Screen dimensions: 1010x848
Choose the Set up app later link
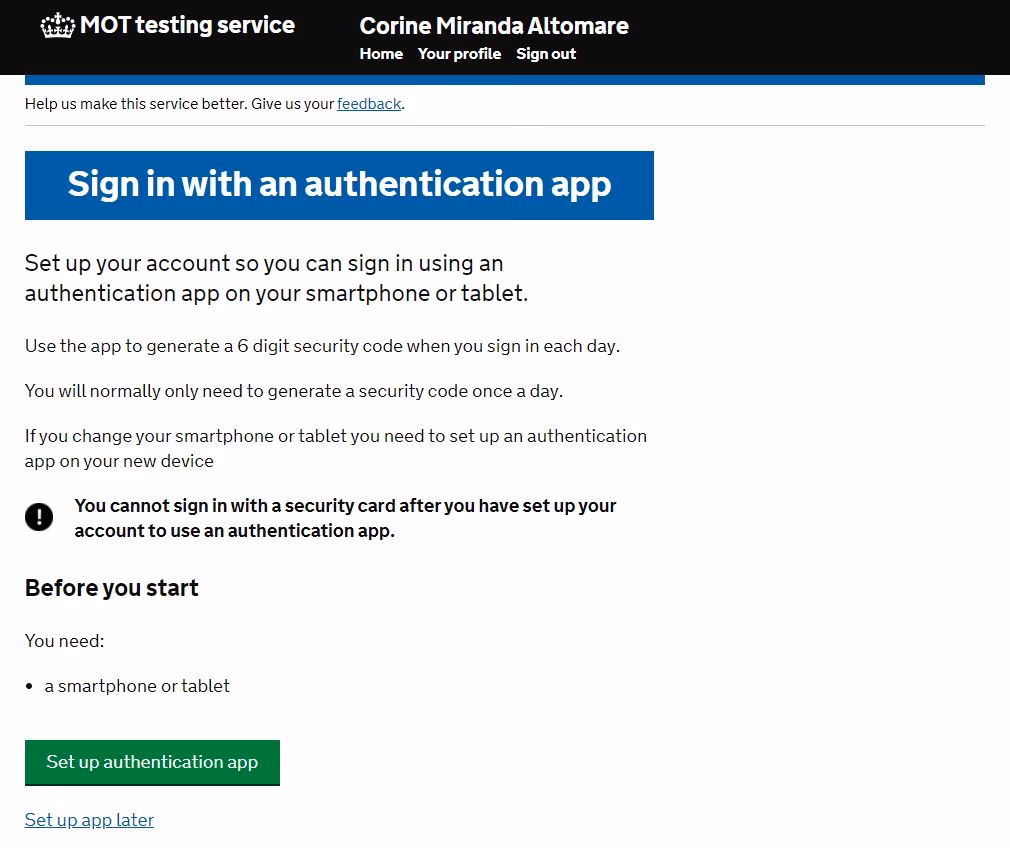pyautogui.click(x=89, y=820)
